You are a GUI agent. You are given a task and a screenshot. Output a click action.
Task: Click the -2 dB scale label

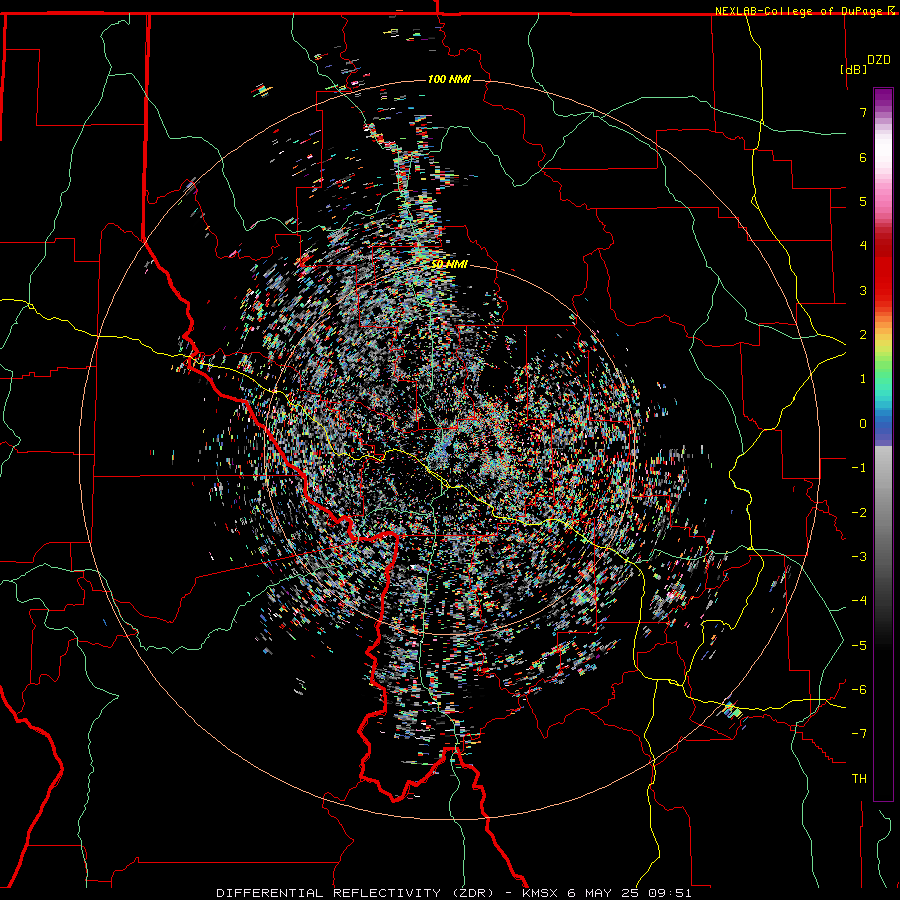859,513
